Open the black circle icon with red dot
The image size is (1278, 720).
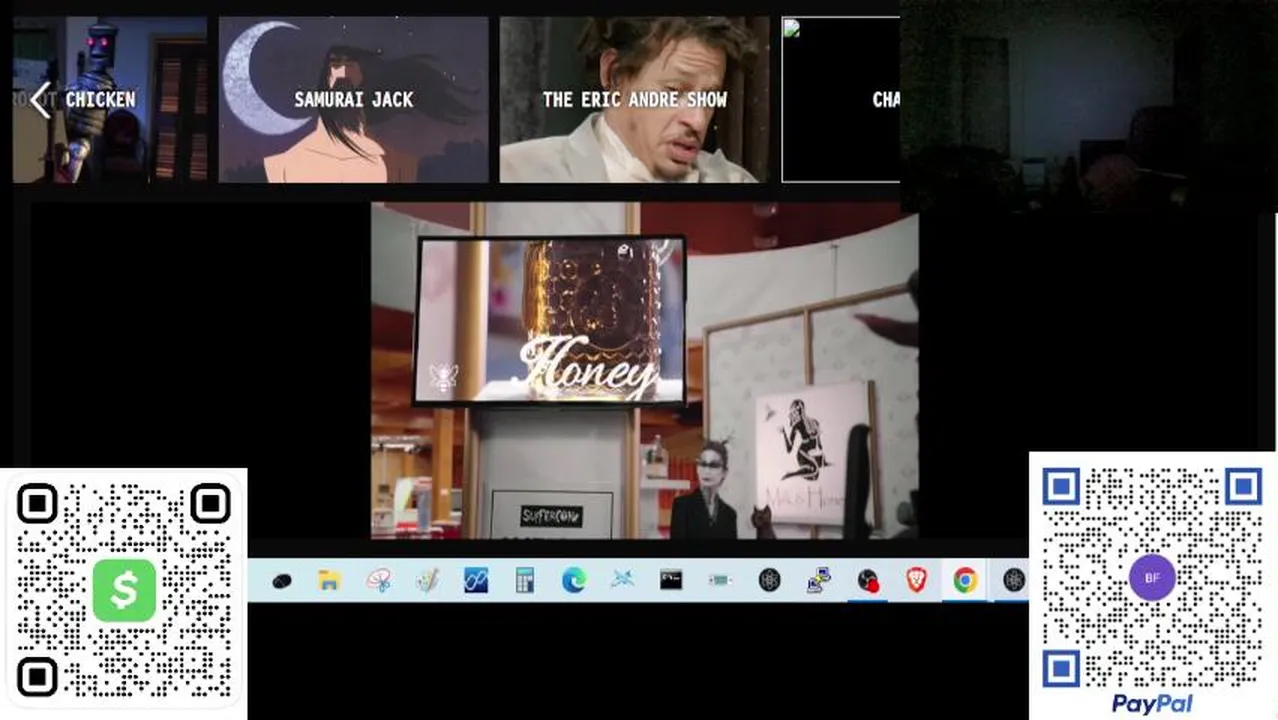click(868, 580)
